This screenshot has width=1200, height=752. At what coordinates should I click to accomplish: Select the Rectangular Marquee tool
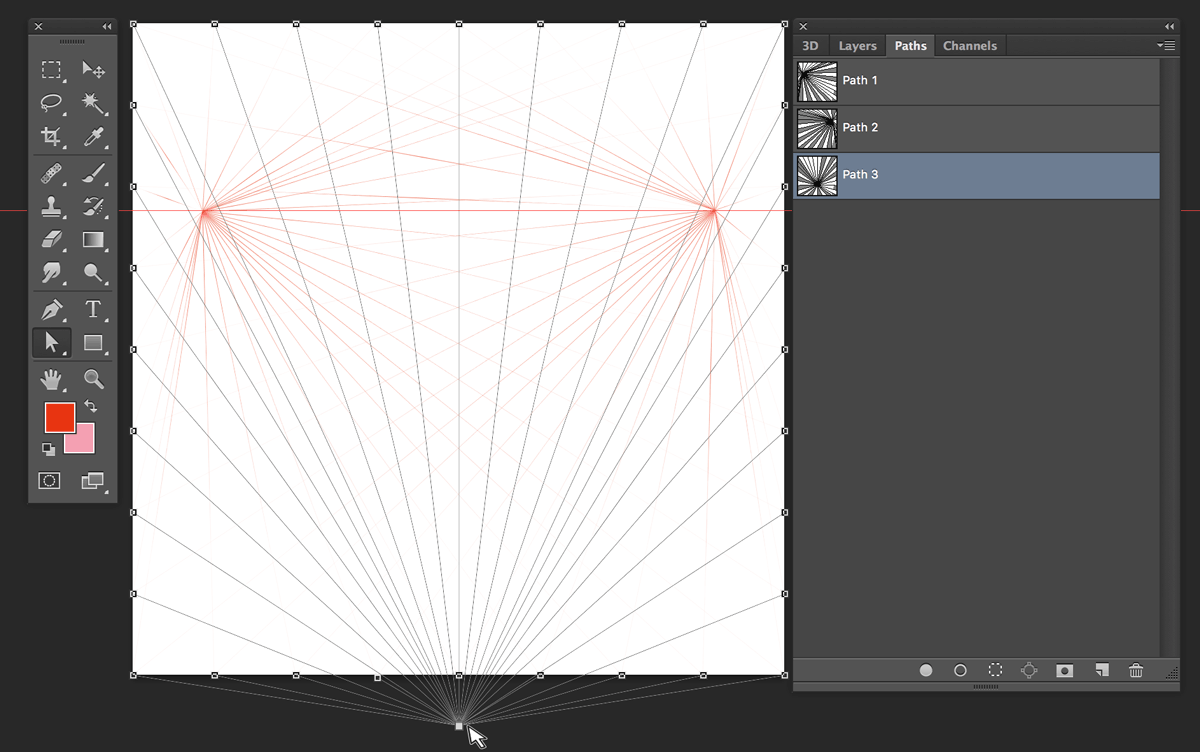pos(51,70)
